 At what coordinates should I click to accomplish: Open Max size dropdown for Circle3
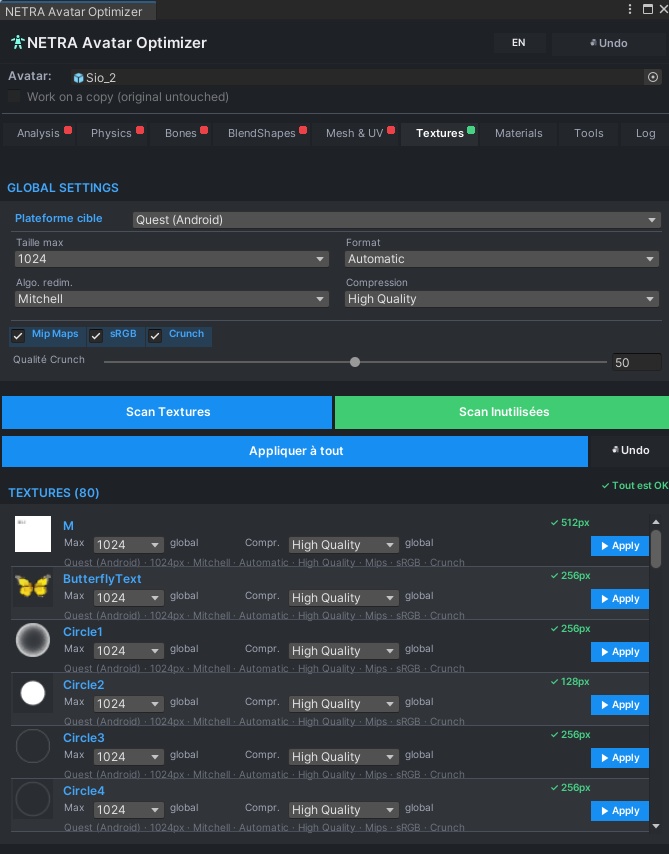click(129, 757)
